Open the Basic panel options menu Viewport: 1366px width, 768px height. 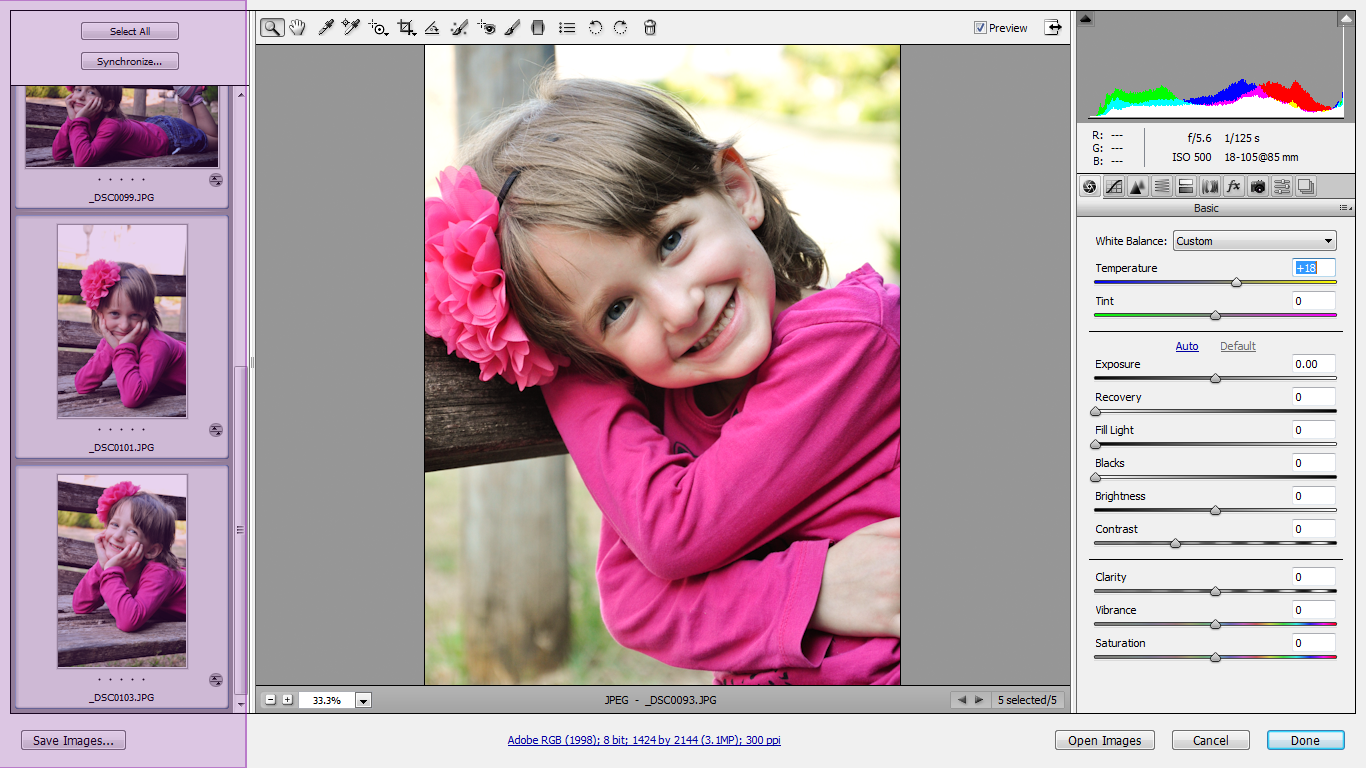(1344, 208)
